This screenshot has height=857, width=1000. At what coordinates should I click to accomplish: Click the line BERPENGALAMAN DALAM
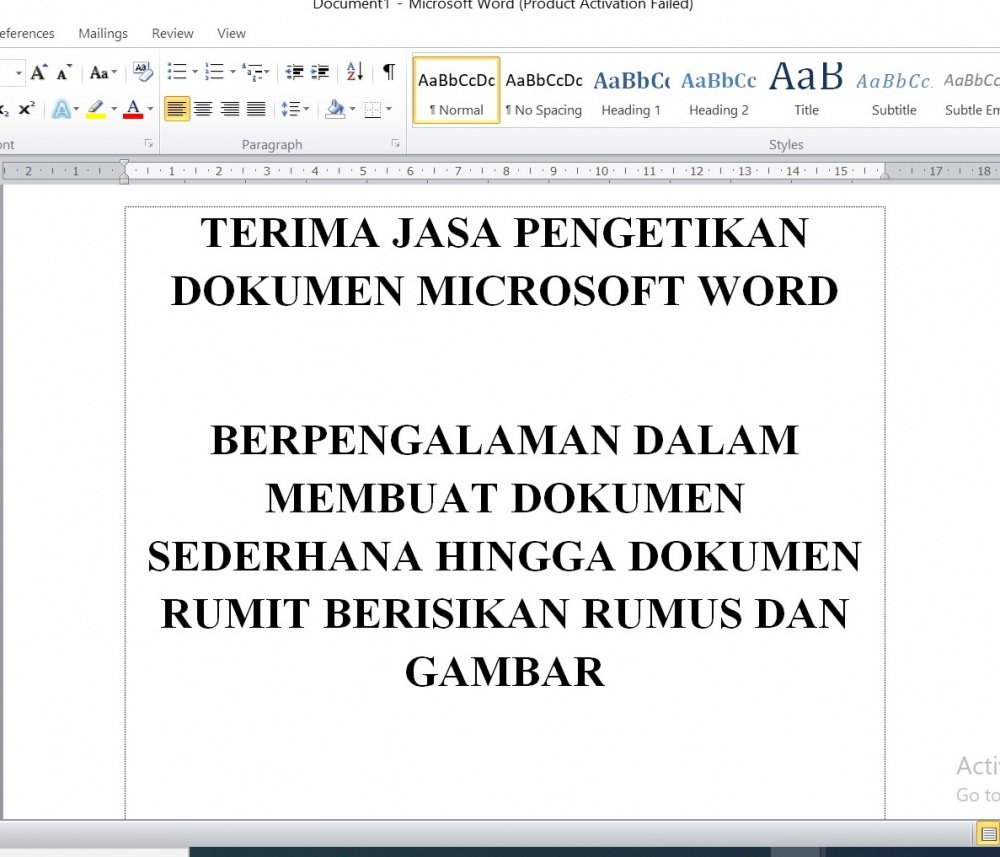pyautogui.click(x=505, y=439)
